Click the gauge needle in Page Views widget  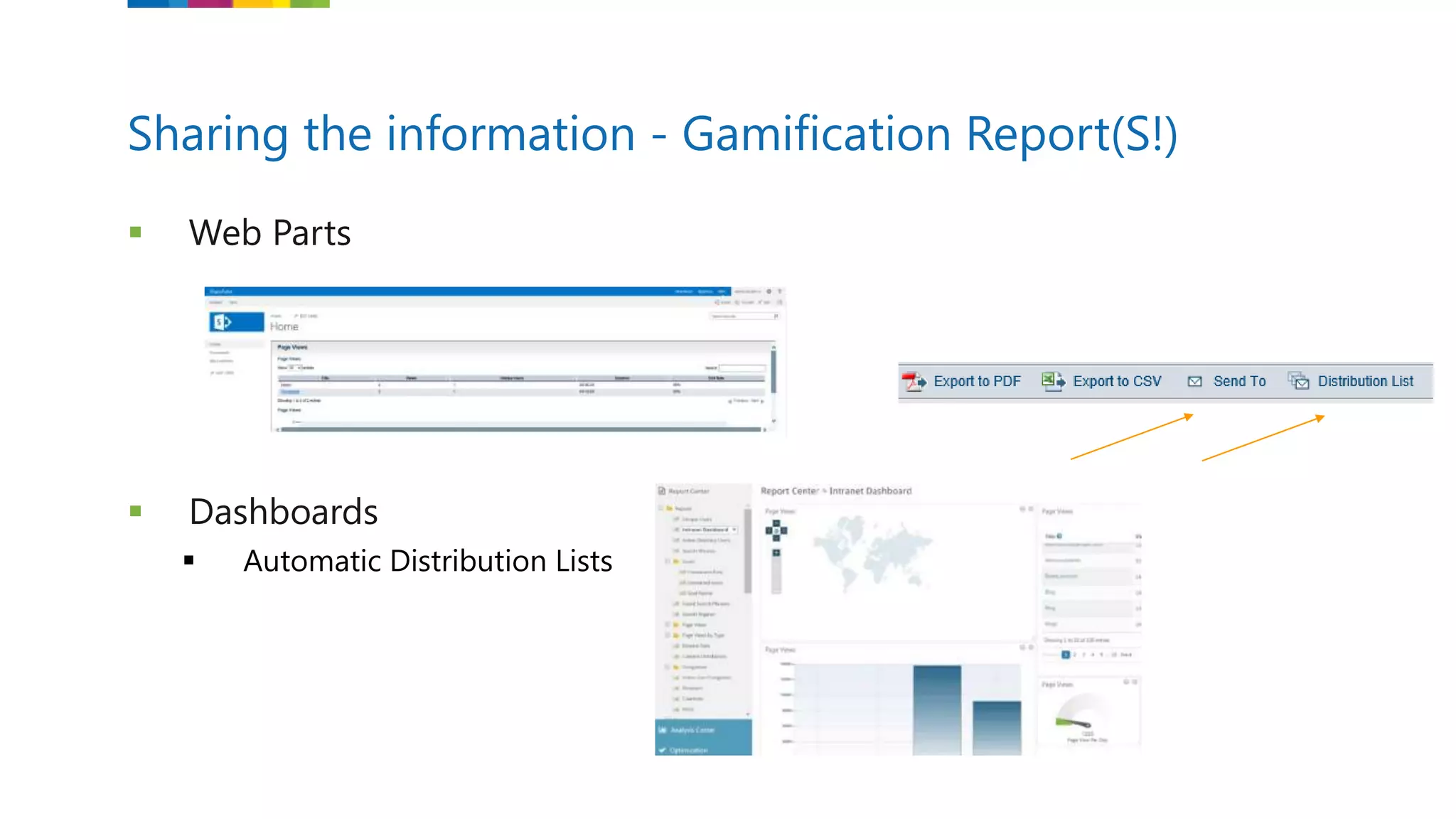[x=1076, y=723]
